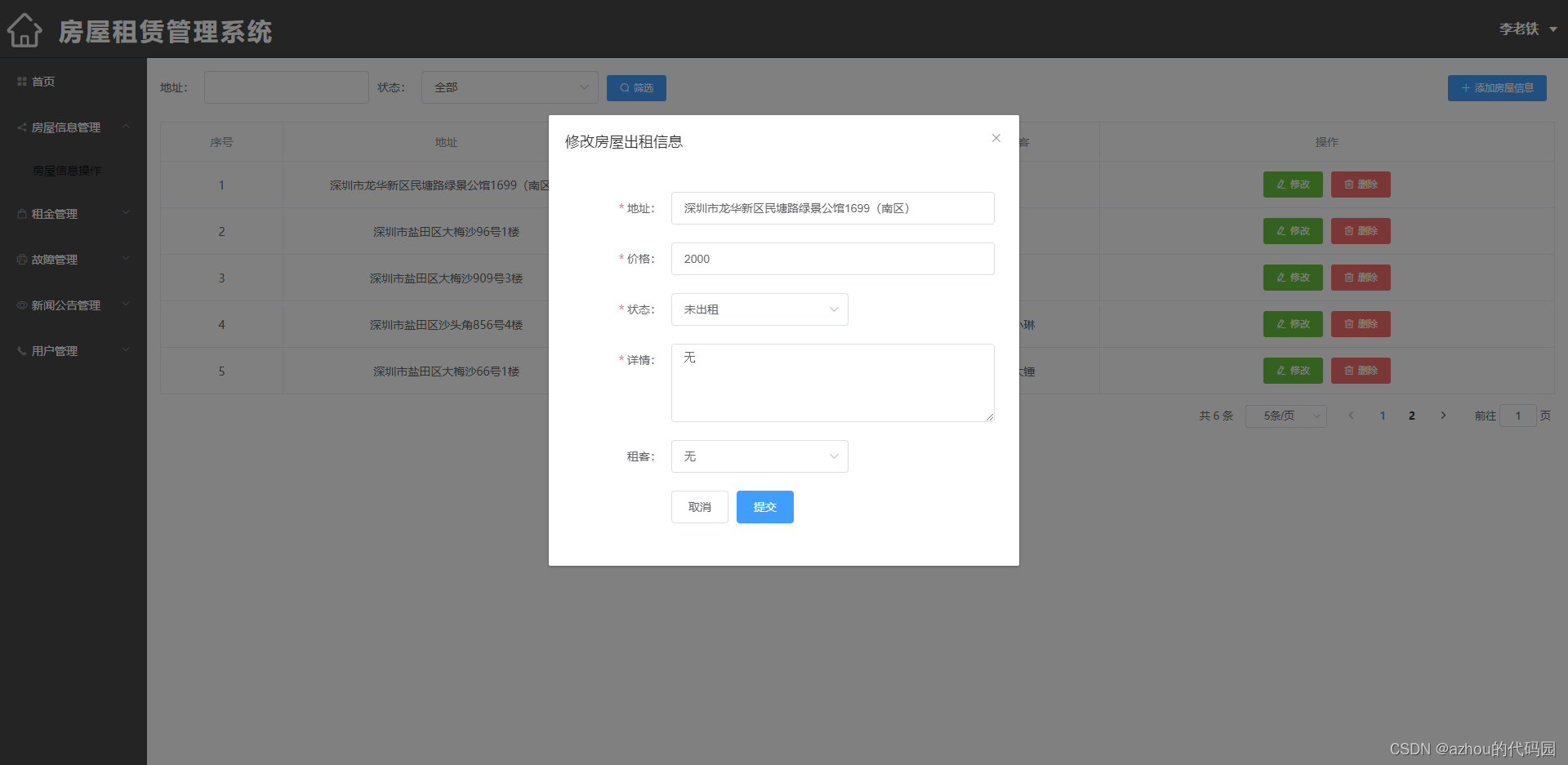Click 修改 button in row 1
Image resolution: width=1568 pixels, height=765 pixels.
coord(1293,185)
